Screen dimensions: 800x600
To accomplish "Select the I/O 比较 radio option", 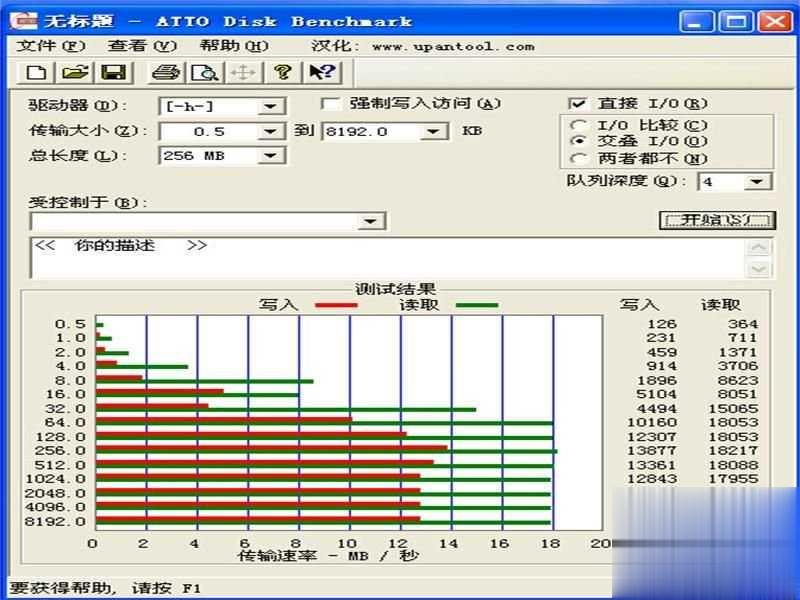I will pyautogui.click(x=578, y=125).
